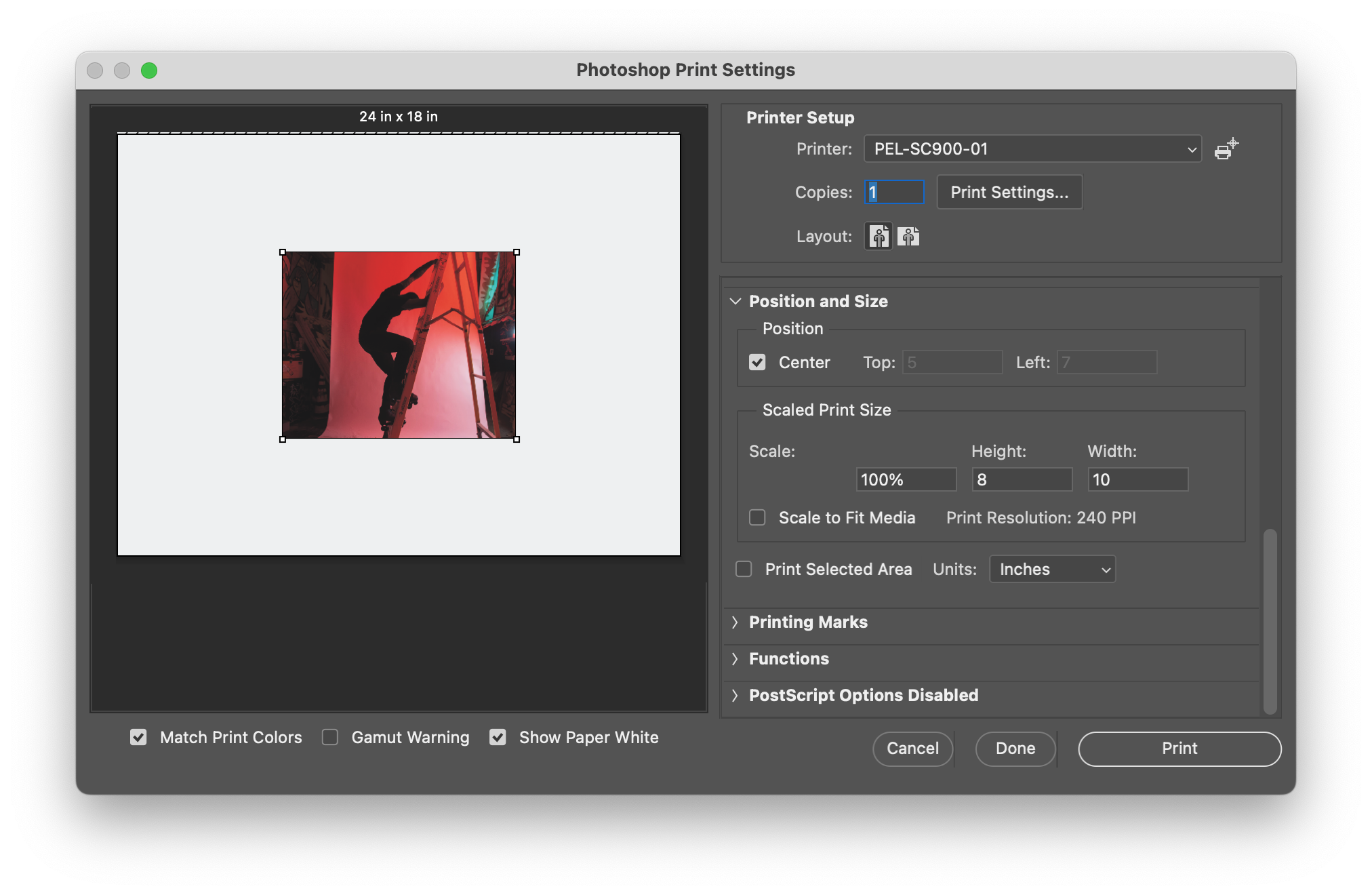
Task: Select portrait layout orientation icon
Action: point(879,237)
